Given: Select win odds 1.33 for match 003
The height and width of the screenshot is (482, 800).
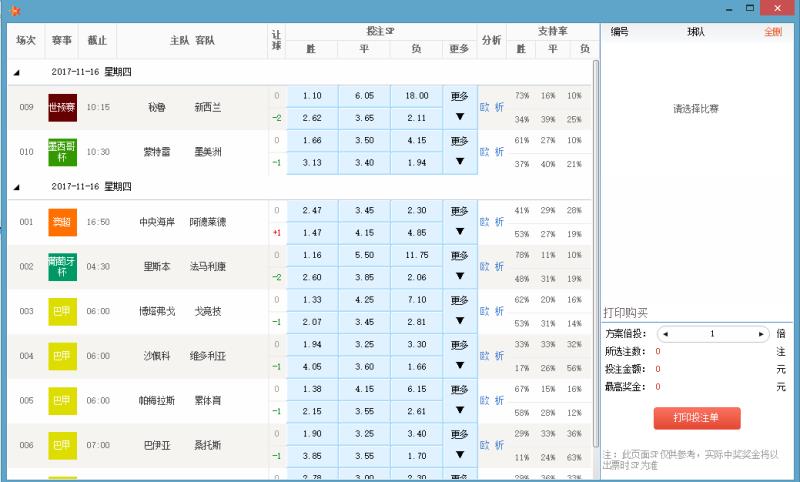Looking at the screenshot, I should (312, 300).
